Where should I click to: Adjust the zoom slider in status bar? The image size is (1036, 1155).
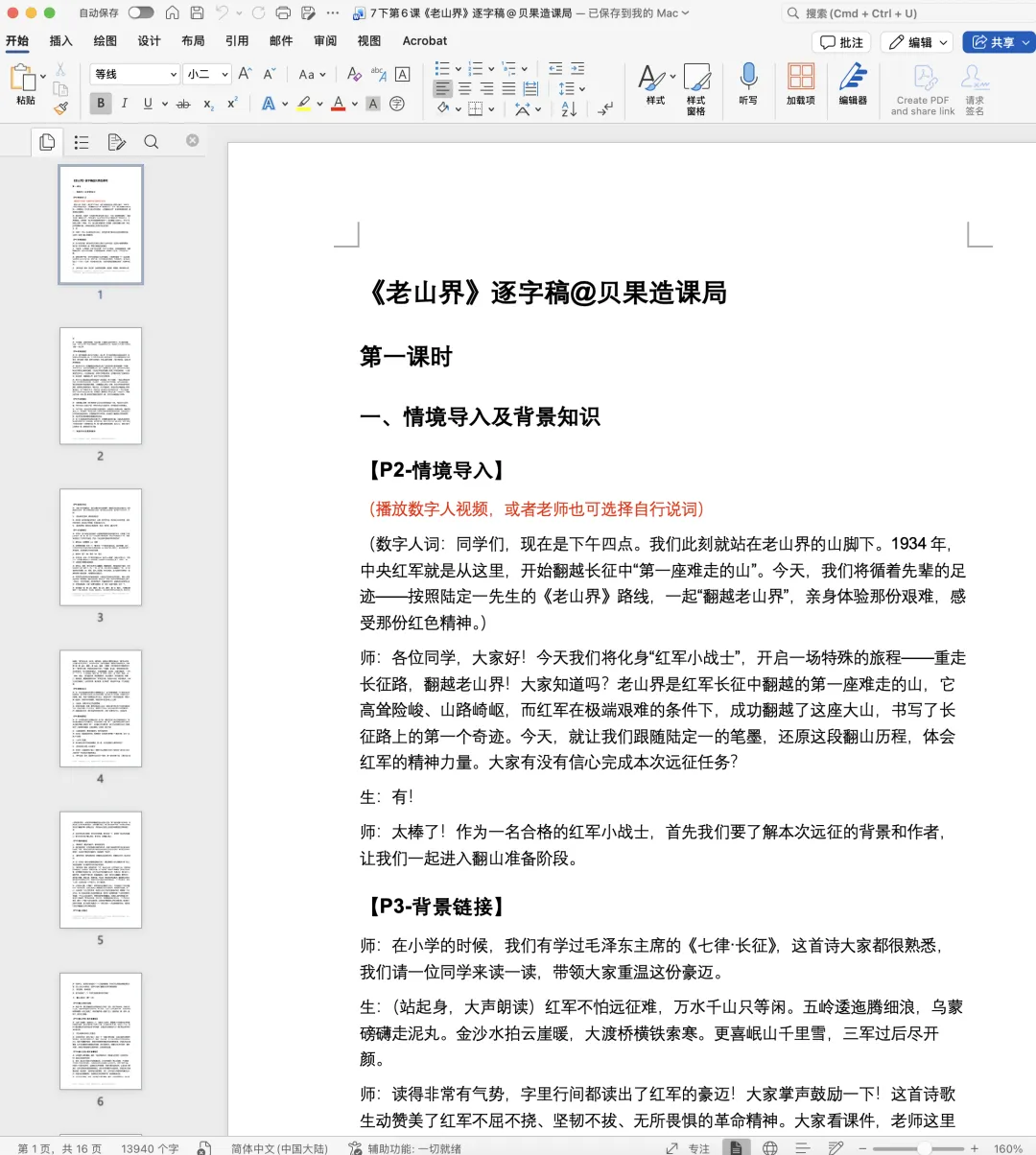pyautogui.click(x=924, y=1148)
